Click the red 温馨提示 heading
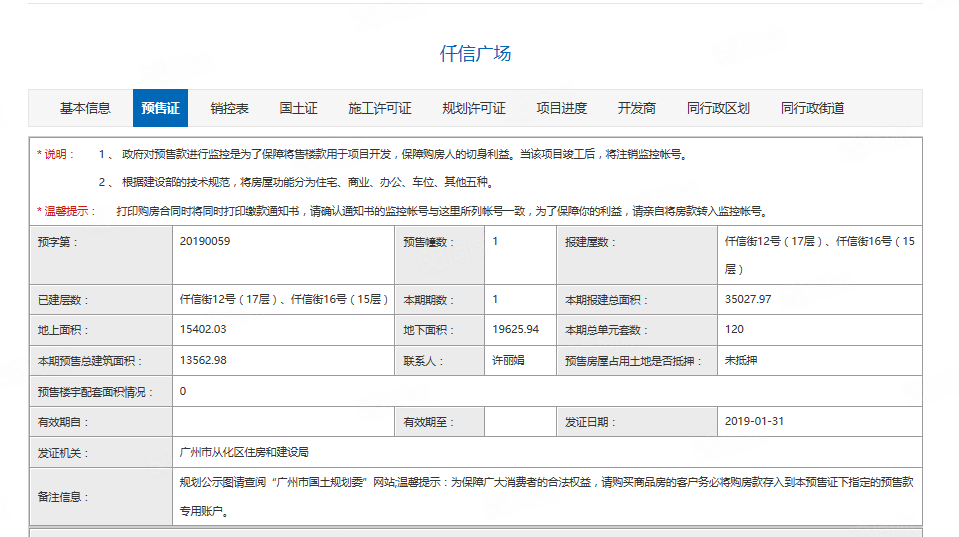Image resolution: width=959 pixels, height=537 pixels. point(67,211)
